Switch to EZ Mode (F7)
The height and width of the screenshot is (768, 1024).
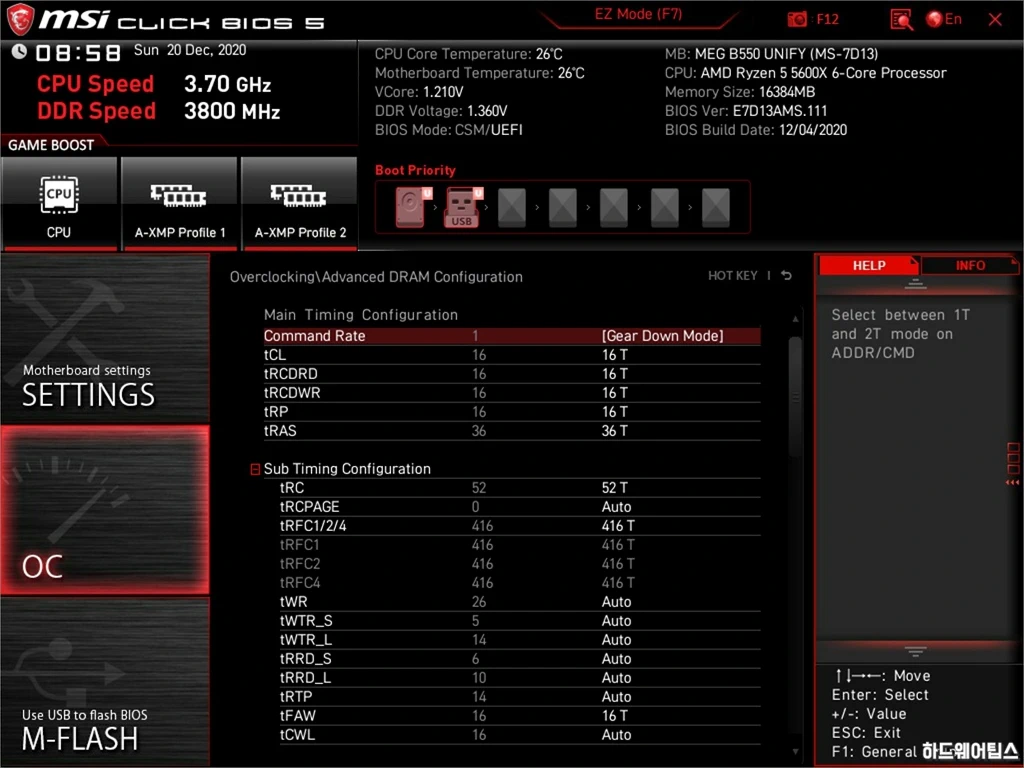(x=638, y=14)
